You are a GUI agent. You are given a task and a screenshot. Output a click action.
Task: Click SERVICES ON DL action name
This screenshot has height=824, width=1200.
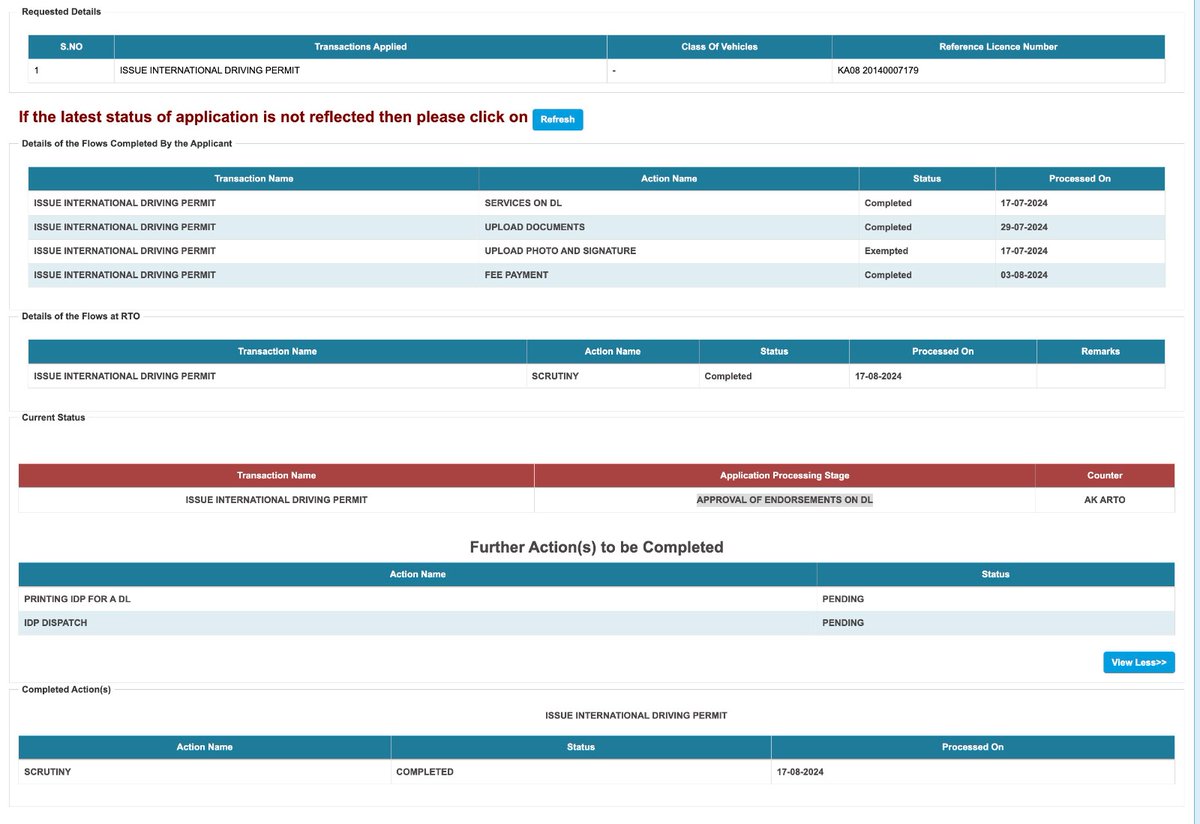click(523, 203)
